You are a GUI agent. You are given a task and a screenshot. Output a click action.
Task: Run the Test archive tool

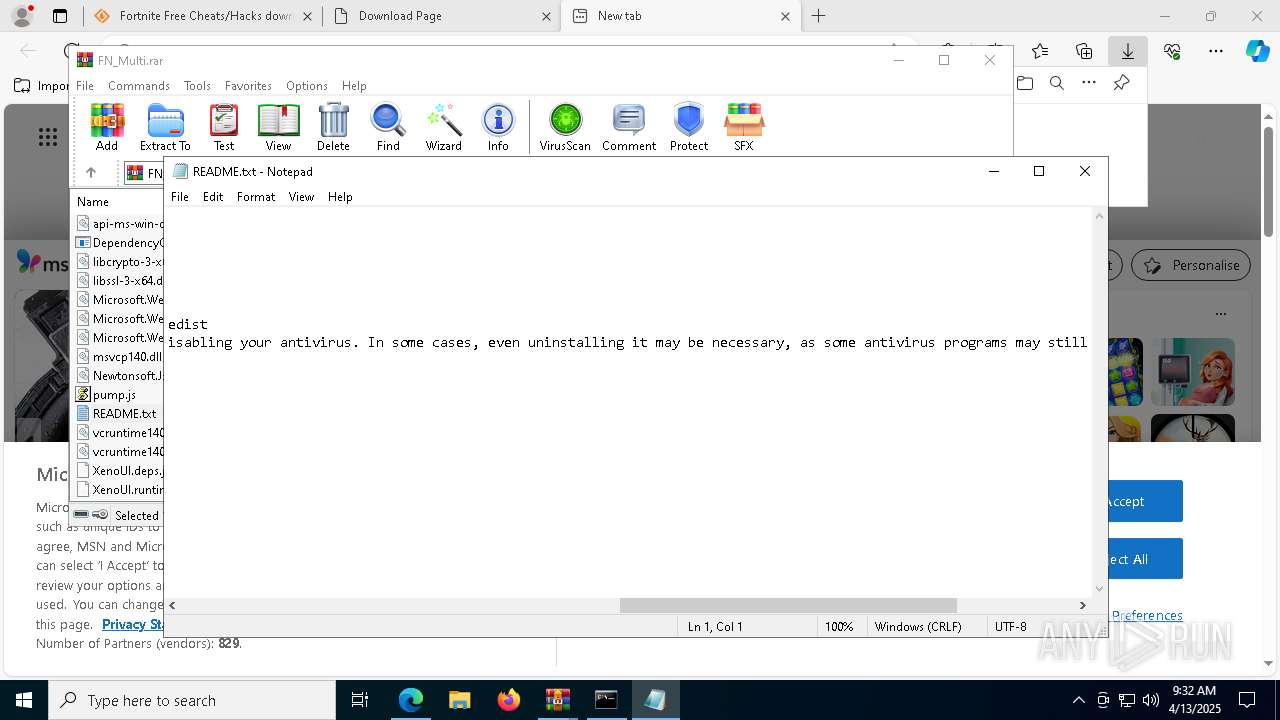coord(224,127)
